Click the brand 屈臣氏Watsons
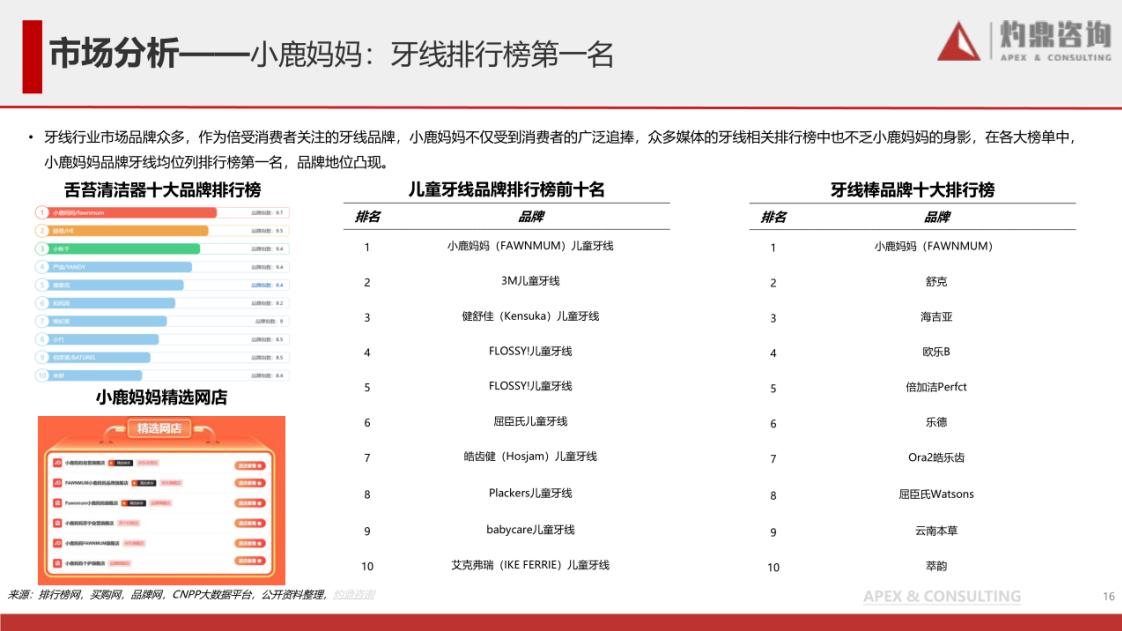Viewport: 1122px width, 631px height. point(936,494)
